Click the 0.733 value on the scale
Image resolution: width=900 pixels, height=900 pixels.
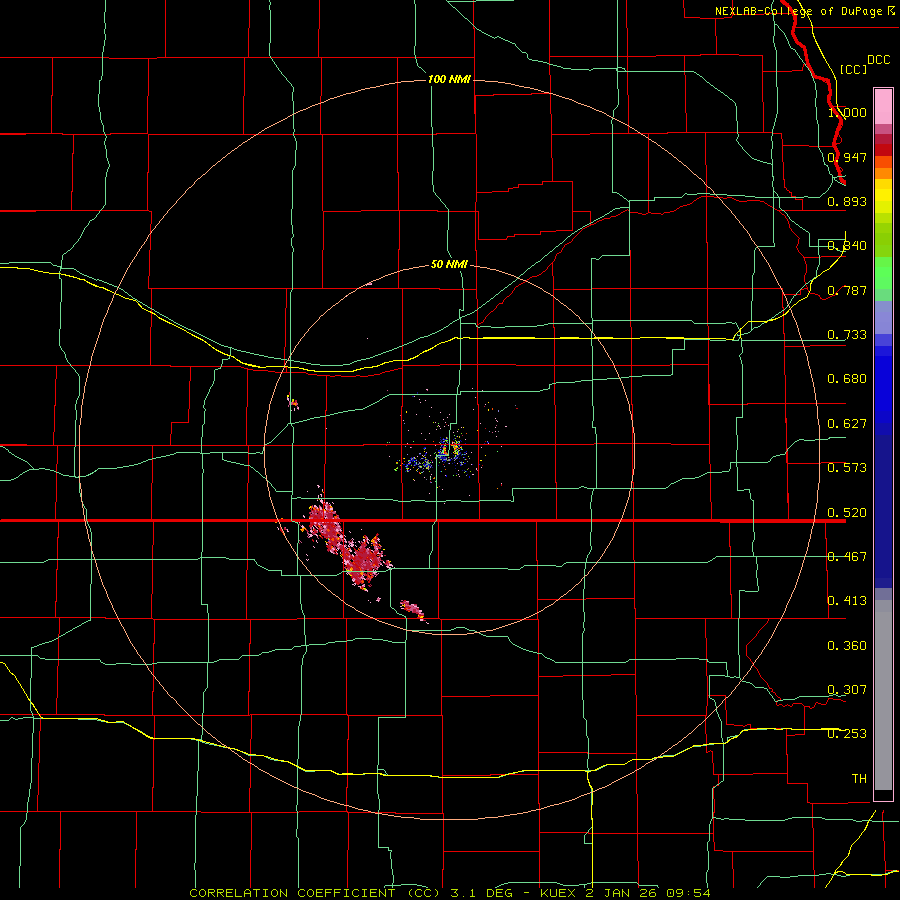847,335
